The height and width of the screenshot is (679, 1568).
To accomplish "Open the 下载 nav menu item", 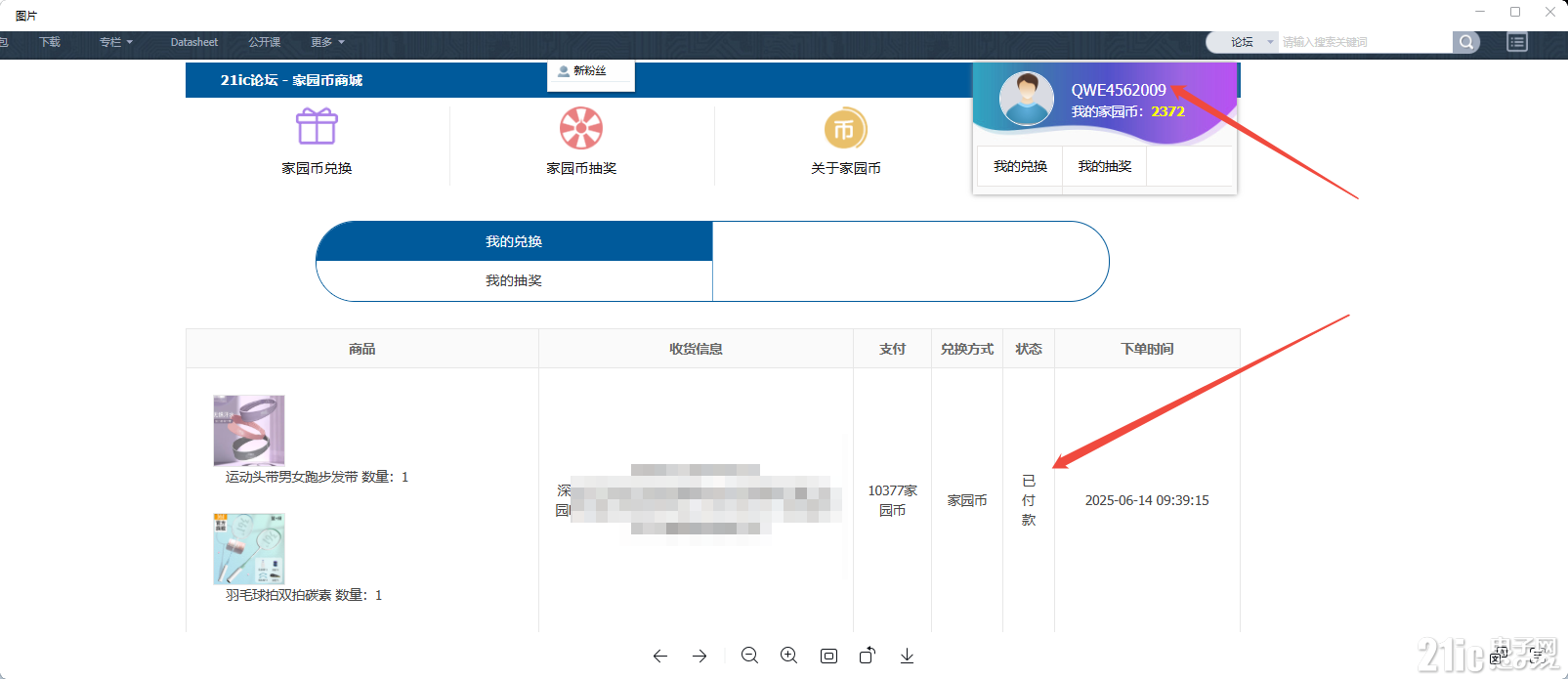I will pos(50,42).
